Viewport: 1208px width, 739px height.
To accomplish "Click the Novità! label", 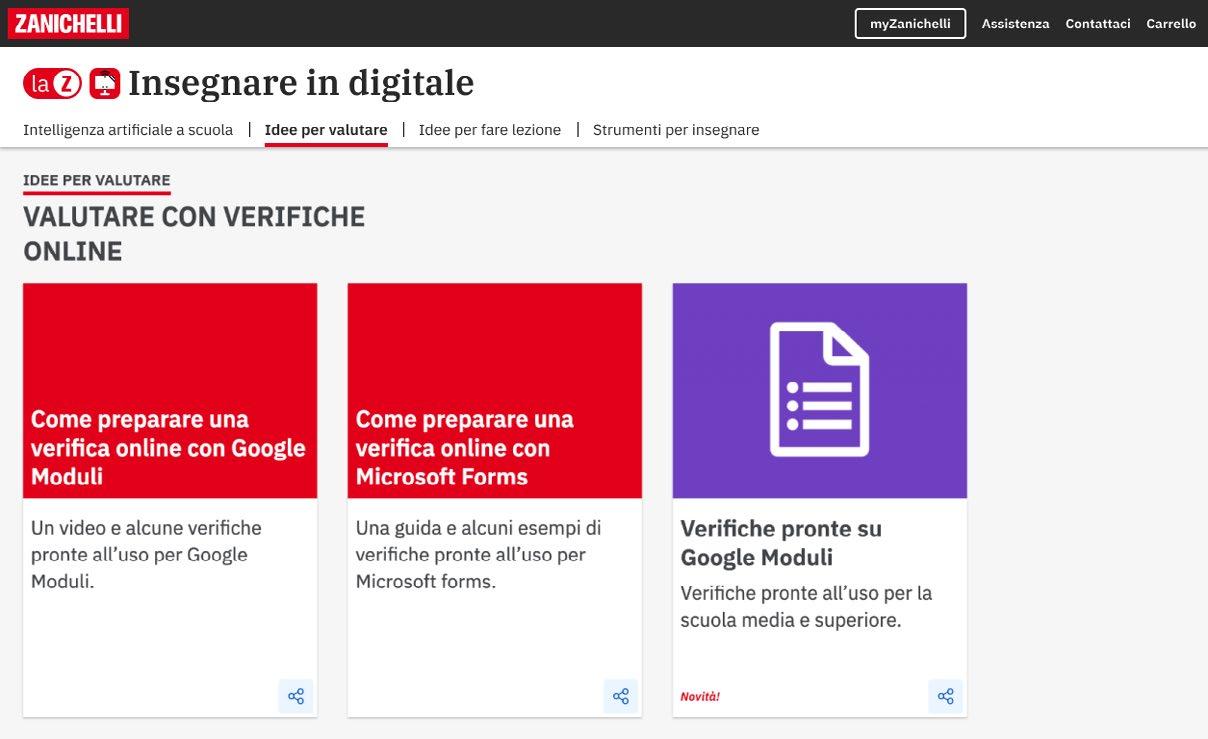I will pos(700,697).
